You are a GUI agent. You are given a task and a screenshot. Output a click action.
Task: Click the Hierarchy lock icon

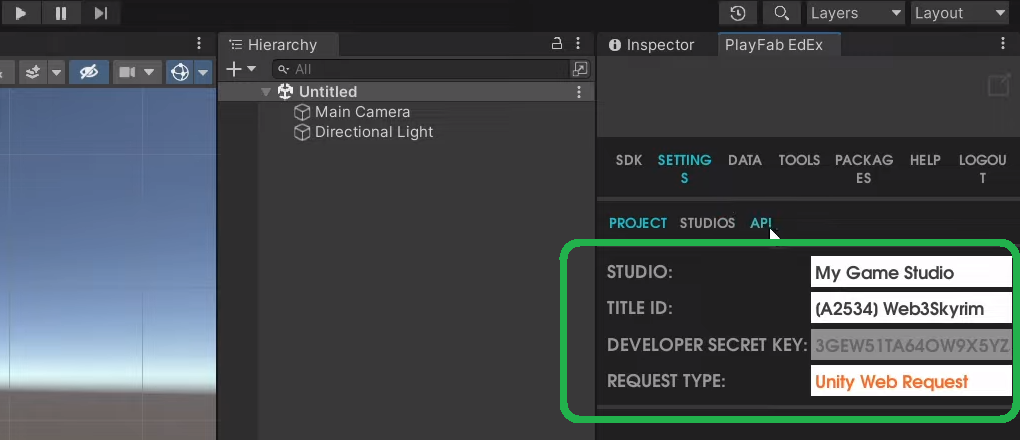558,44
